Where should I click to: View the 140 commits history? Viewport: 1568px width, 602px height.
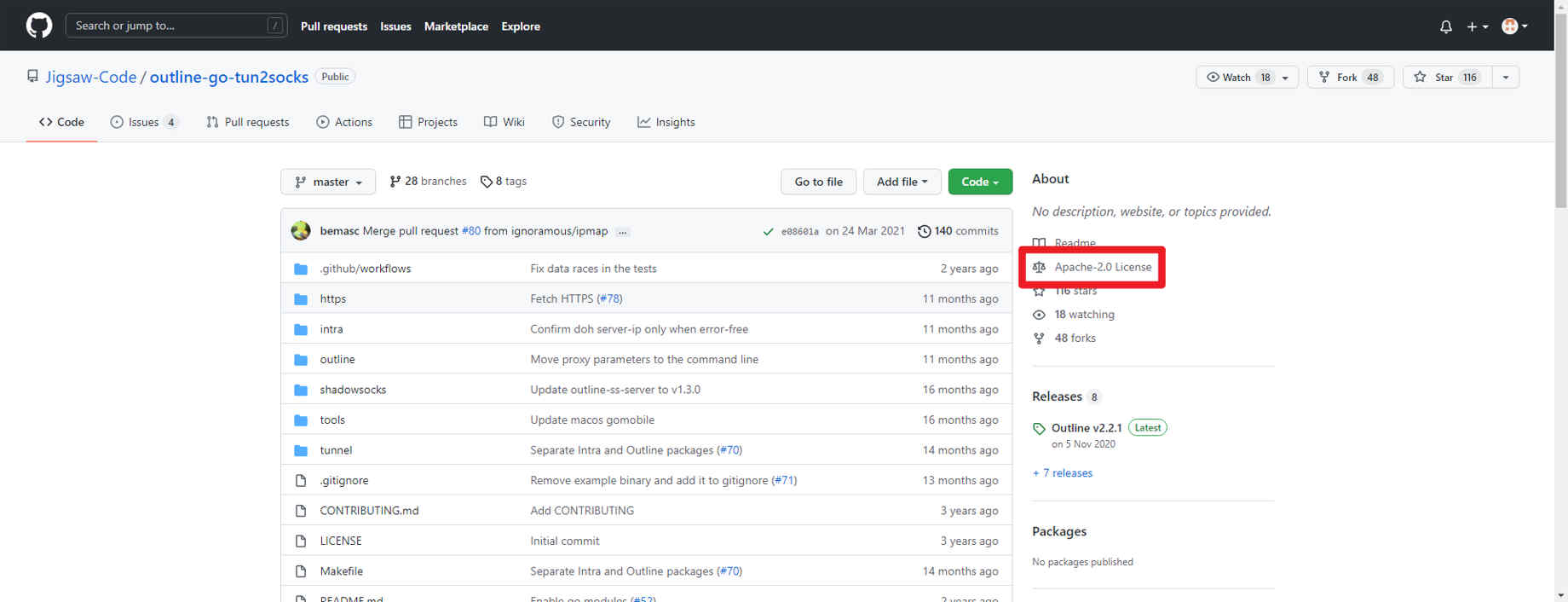pyautogui.click(x=958, y=231)
